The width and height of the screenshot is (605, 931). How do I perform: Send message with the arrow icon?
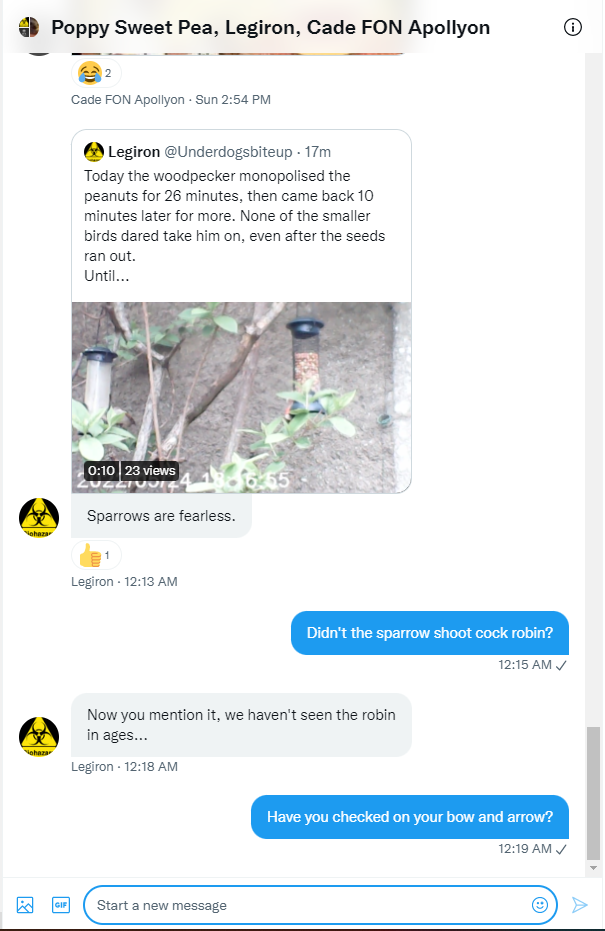tap(579, 905)
